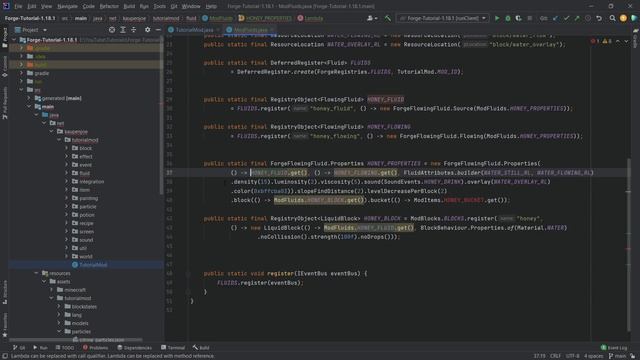
Task: Click the Project panel horizontal scrollbar
Action: pyautogui.click(x=76, y=339)
